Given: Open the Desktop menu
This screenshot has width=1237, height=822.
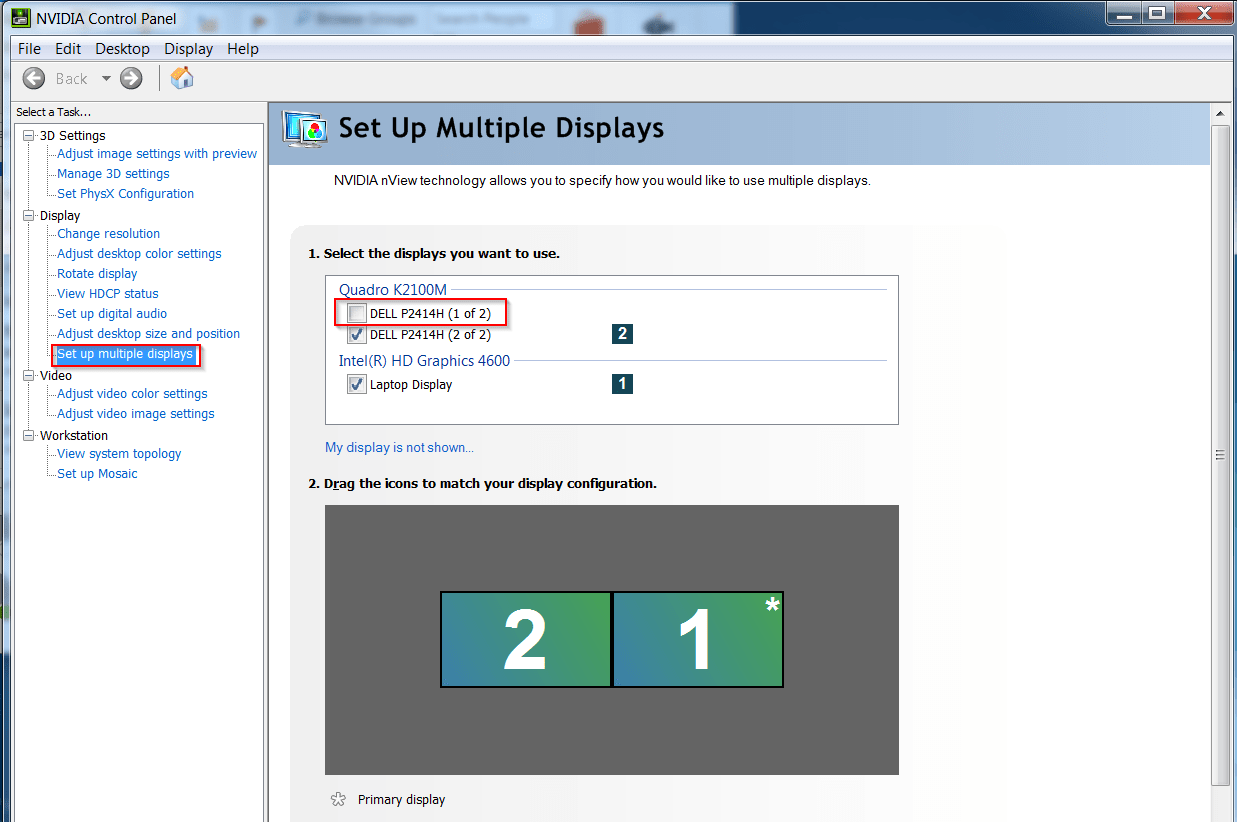Looking at the screenshot, I should (x=122, y=49).
